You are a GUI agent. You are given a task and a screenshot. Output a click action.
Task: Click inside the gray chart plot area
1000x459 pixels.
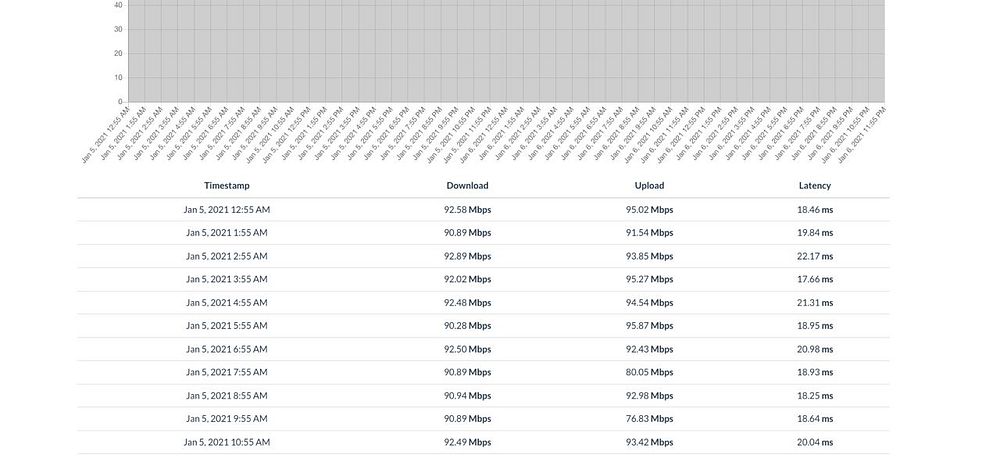click(506, 51)
